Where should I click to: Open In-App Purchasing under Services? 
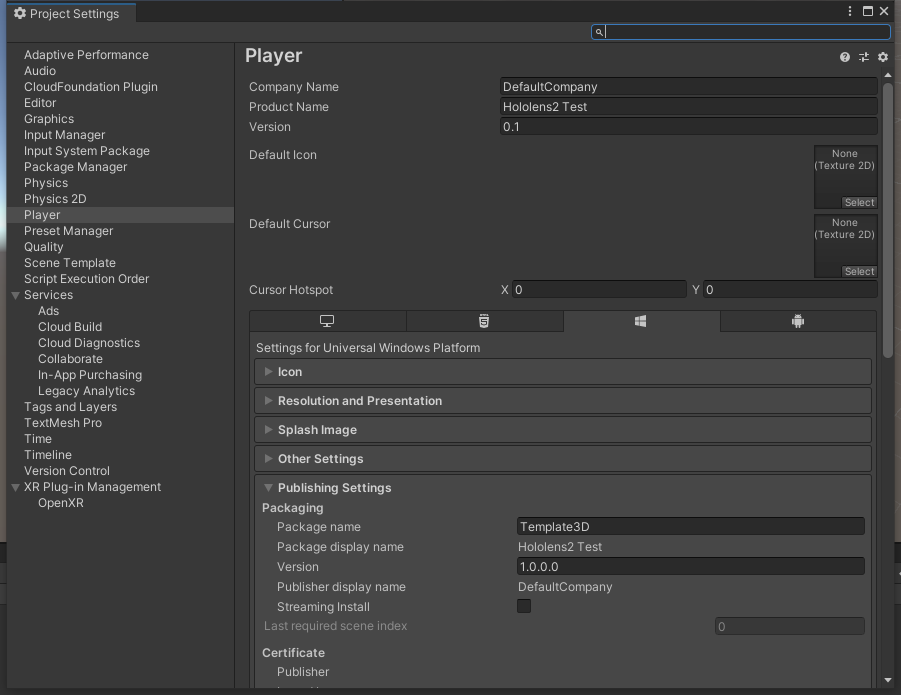pos(90,375)
